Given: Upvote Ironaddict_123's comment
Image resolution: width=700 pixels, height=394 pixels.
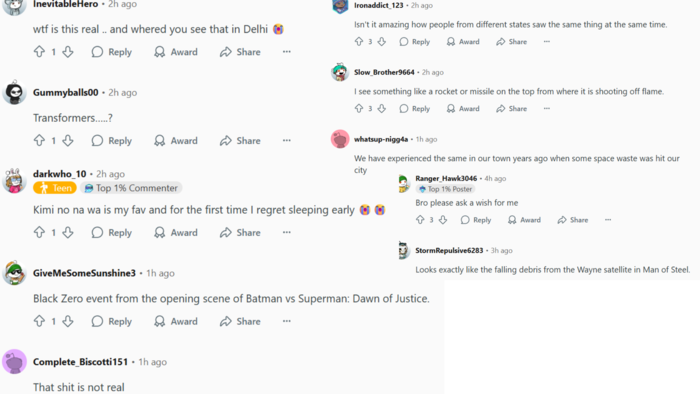Looking at the screenshot, I should click(x=359, y=41).
